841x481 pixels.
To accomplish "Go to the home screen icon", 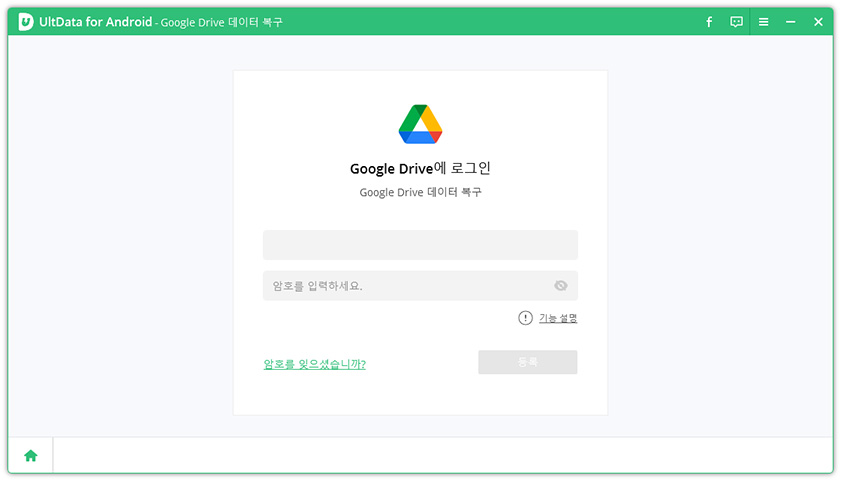I will [31, 456].
